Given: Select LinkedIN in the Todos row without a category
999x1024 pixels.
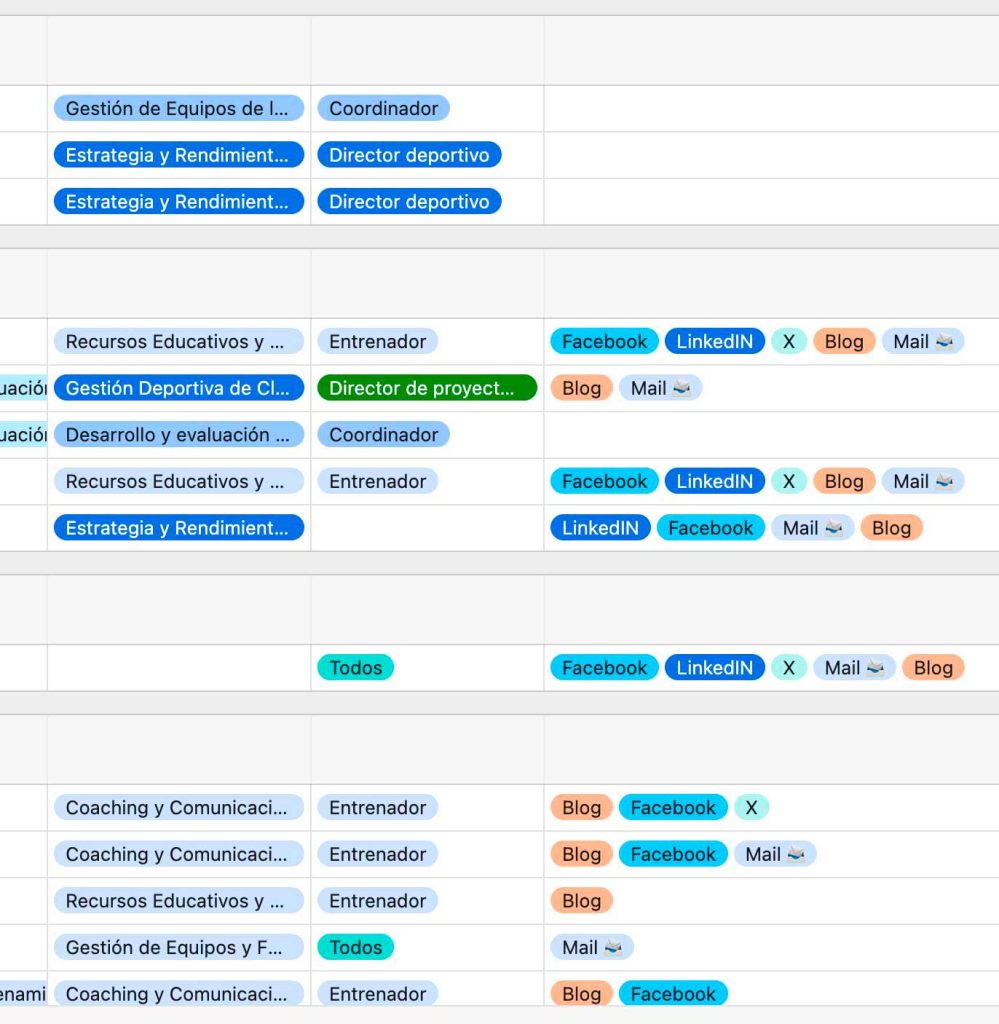Looking at the screenshot, I should (714, 667).
